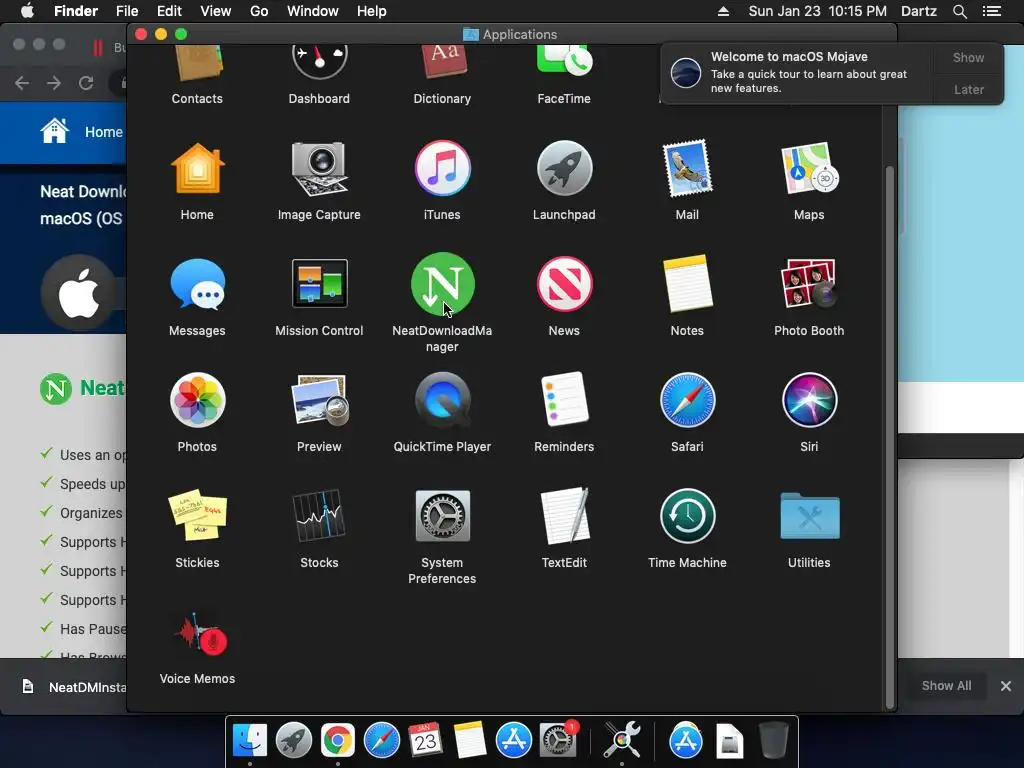The image size is (1024, 768).
Task: Open the Finder menu
Action: click(76, 11)
